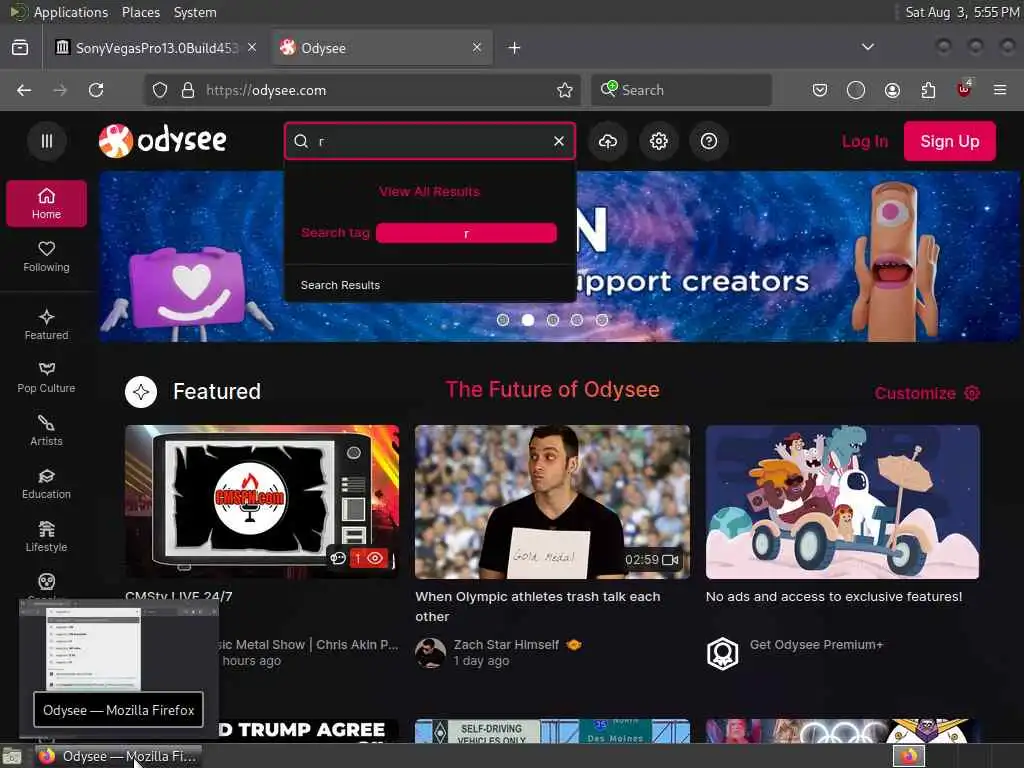The width and height of the screenshot is (1024, 768).
Task: Close the SonyVegasPro13.0Build453 tab
Action: (252, 48)
